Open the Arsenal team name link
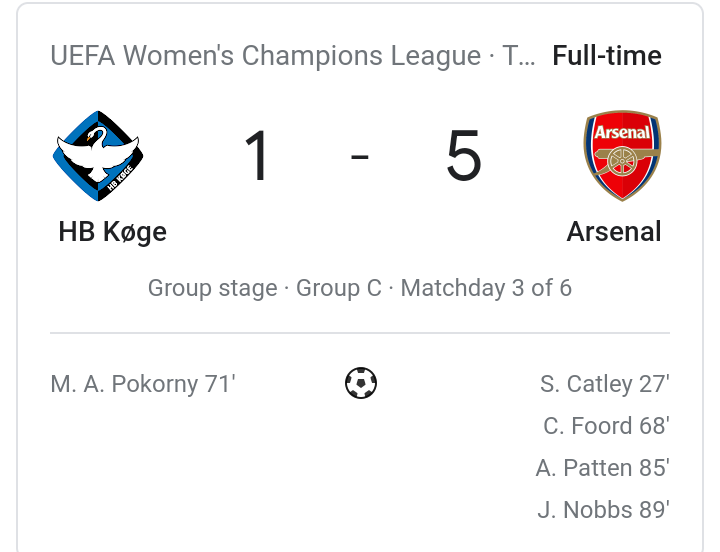 614,231
